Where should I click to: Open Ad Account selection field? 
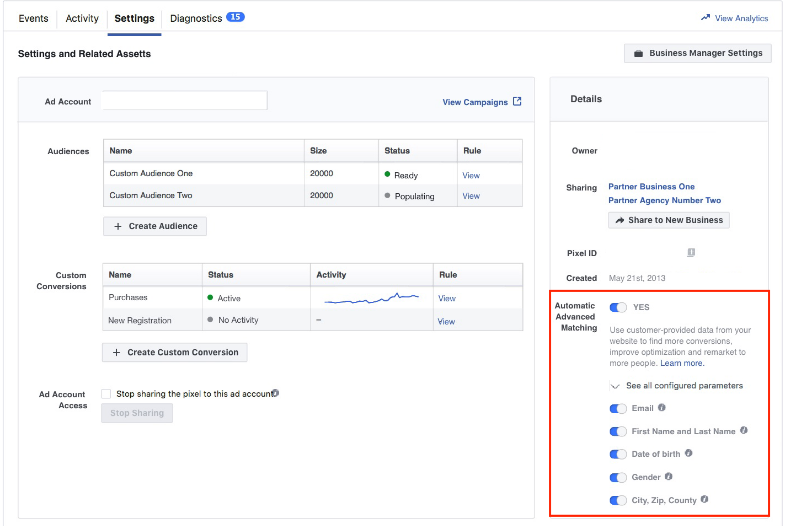coord(184,100)
